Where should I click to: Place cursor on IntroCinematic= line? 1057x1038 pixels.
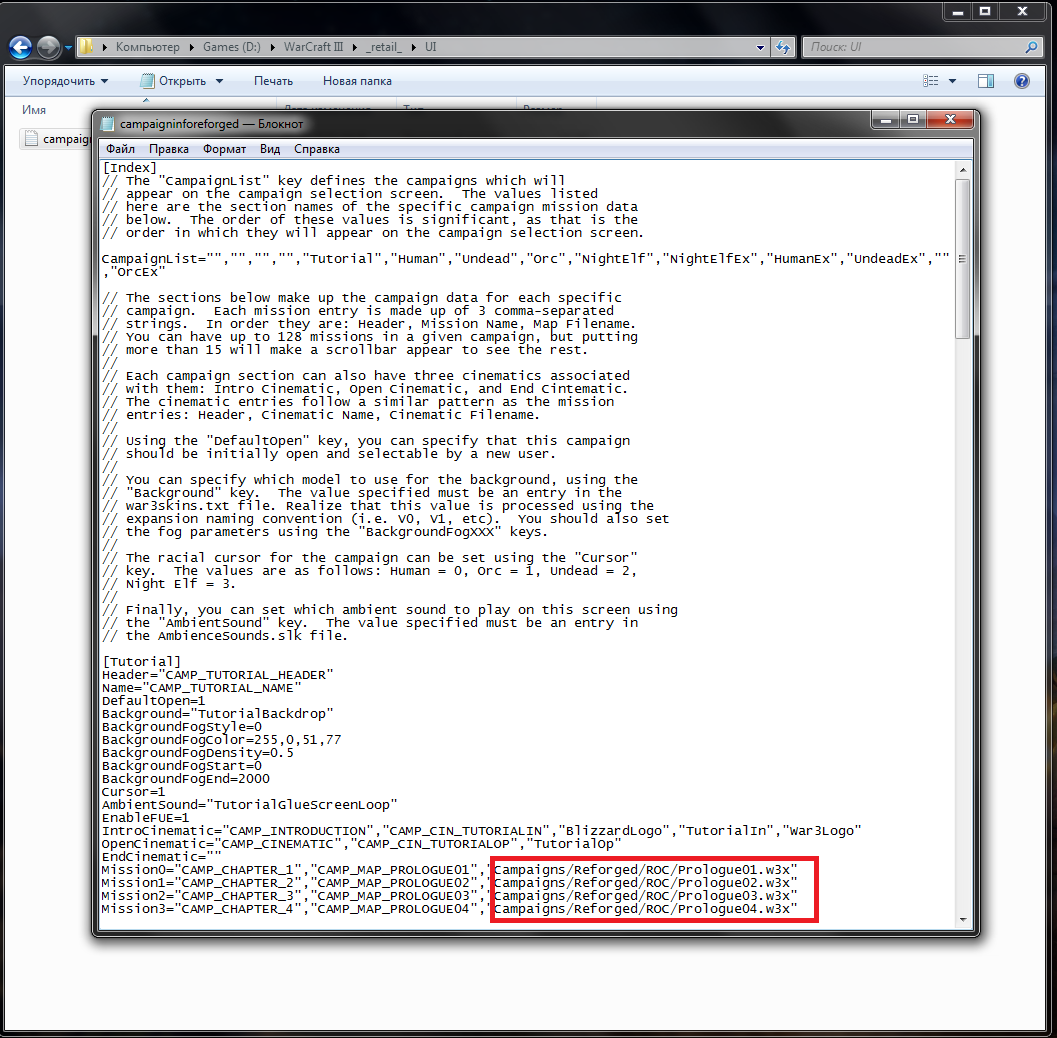[481, 831]
